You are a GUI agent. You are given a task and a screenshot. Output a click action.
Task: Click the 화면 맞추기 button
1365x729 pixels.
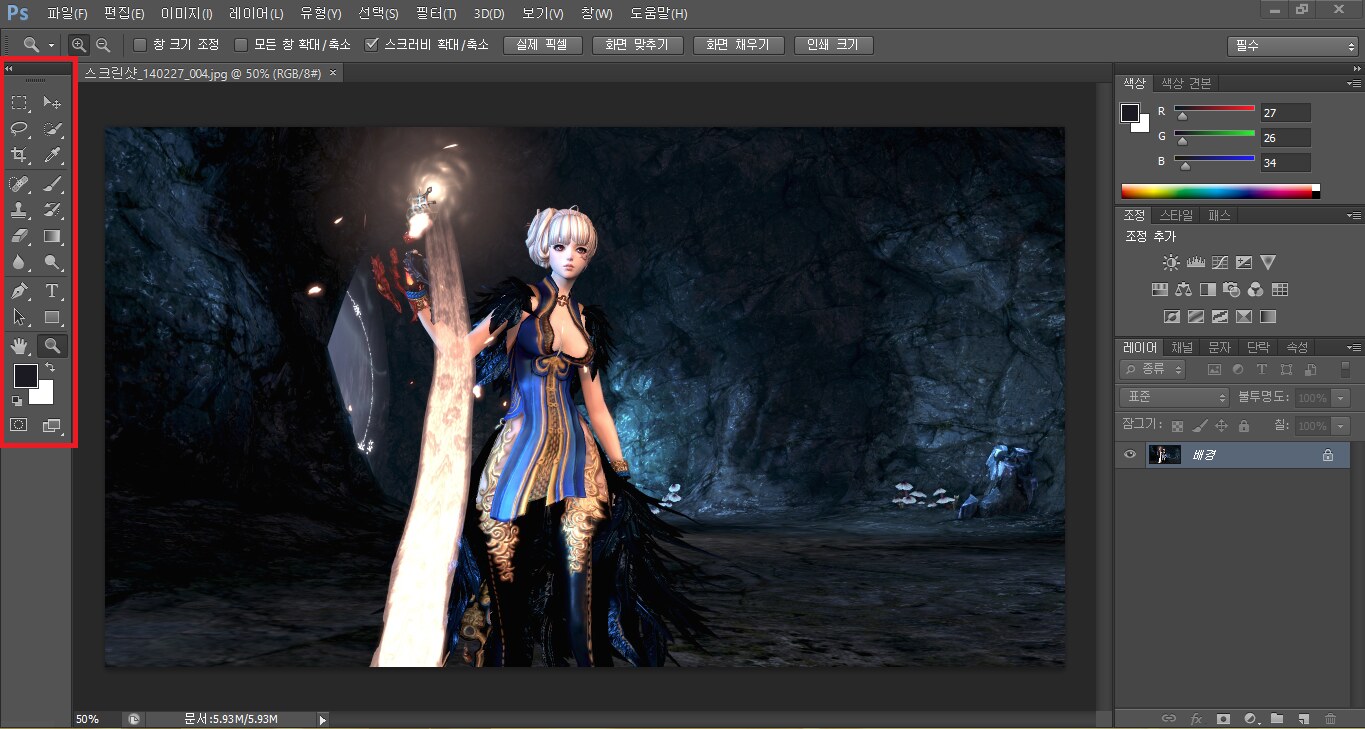[x=637, y=45]
